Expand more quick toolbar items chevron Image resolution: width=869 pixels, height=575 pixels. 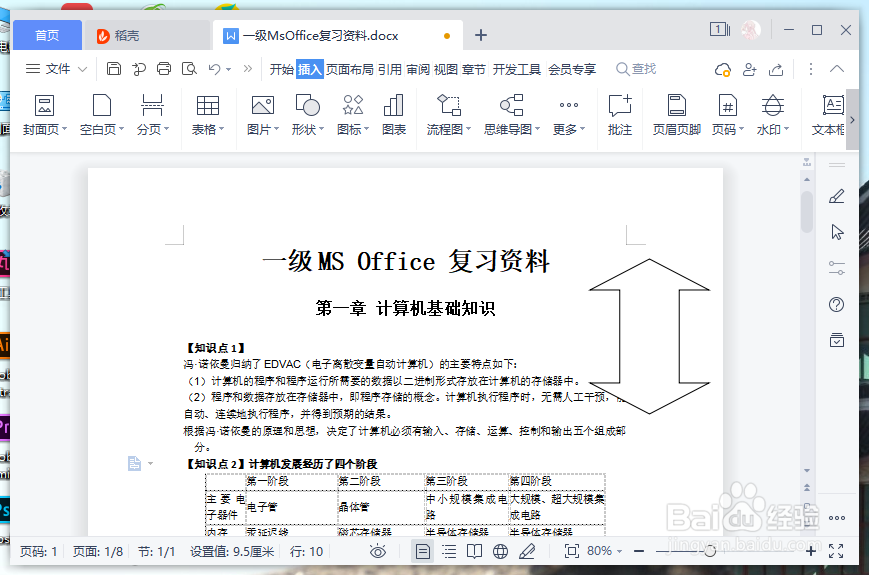[x=248, y=69]
